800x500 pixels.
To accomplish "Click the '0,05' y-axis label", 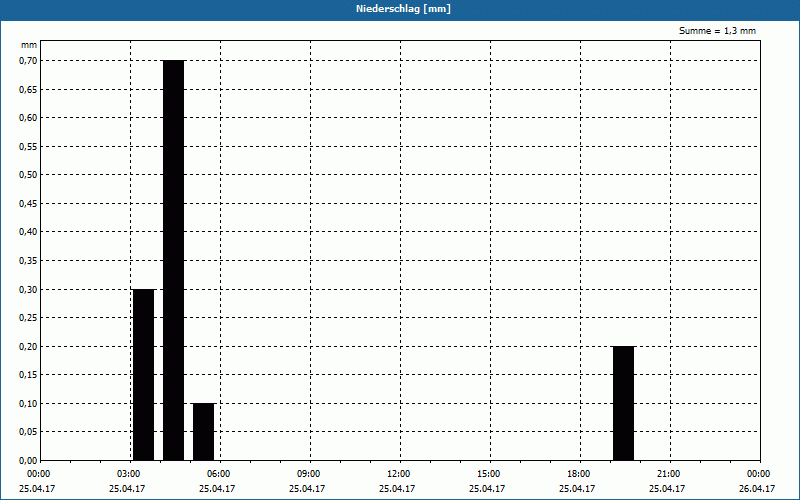I will [28, 432].
